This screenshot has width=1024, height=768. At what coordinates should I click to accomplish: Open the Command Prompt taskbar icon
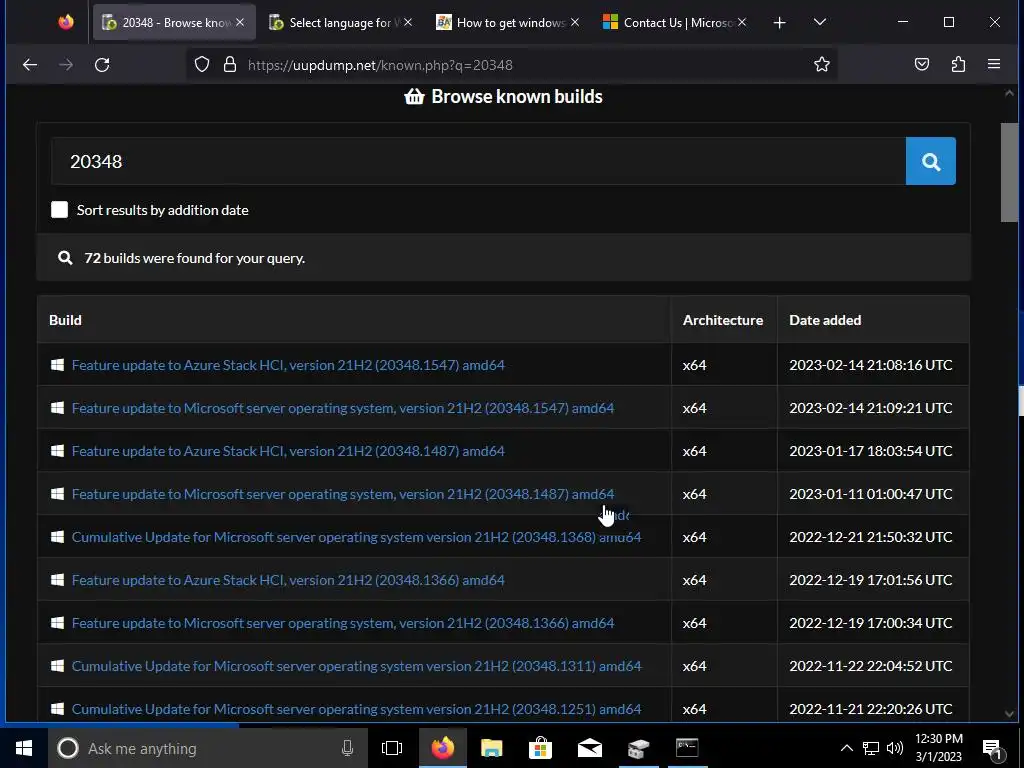click(687, 748)
